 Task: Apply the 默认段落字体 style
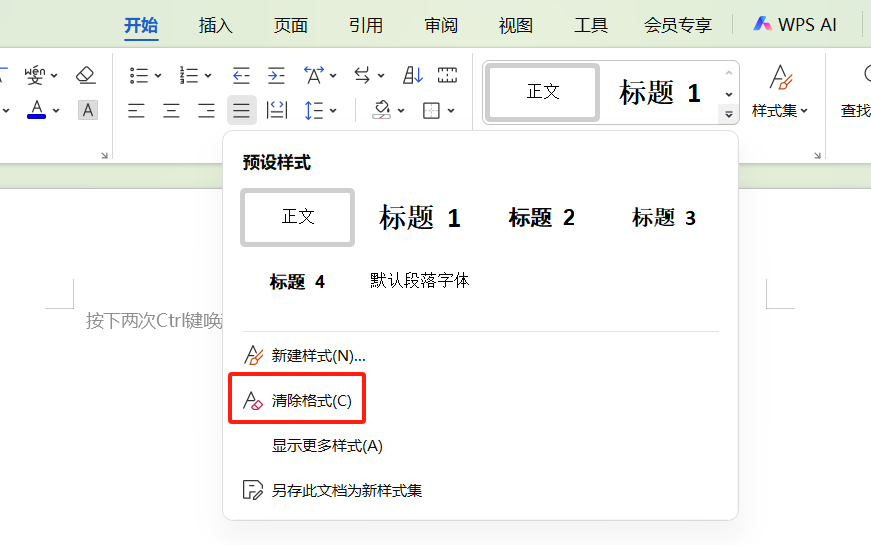point(419,281)
